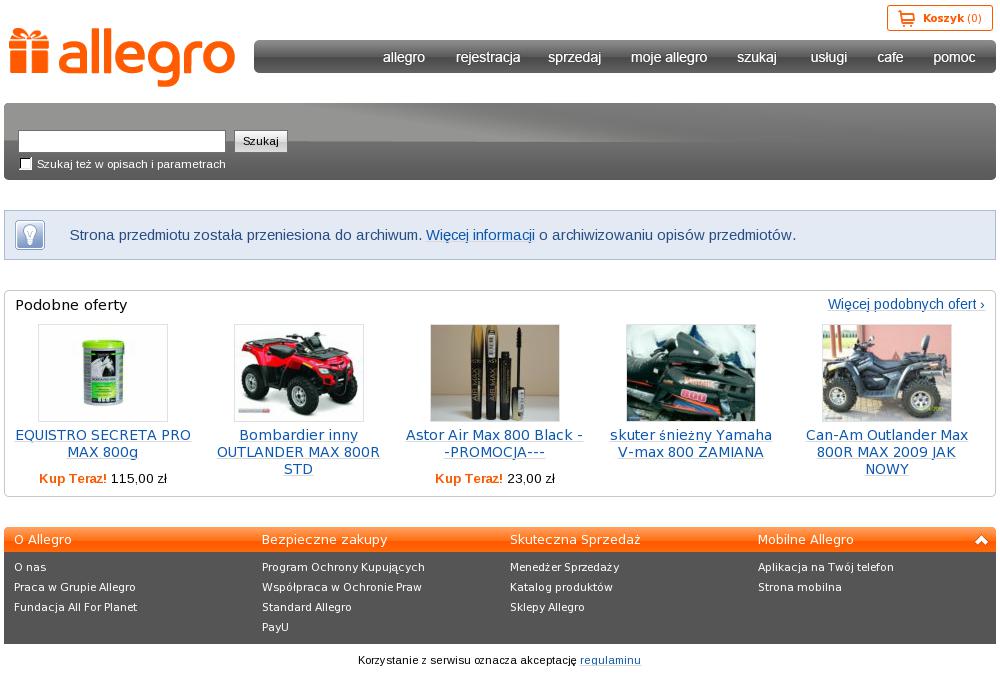Follow the Więcej informacji link

pyautogui.click(x=480, y=235)
